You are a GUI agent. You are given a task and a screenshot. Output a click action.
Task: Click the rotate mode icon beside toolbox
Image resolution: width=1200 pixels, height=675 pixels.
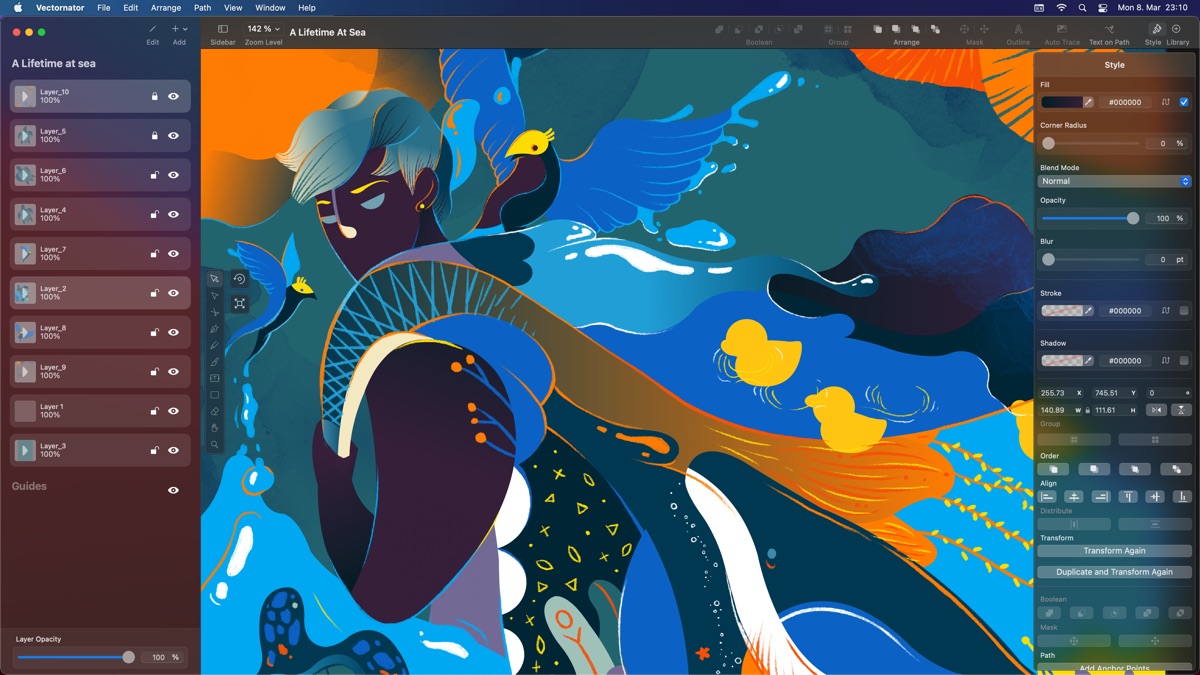point(240,279)
